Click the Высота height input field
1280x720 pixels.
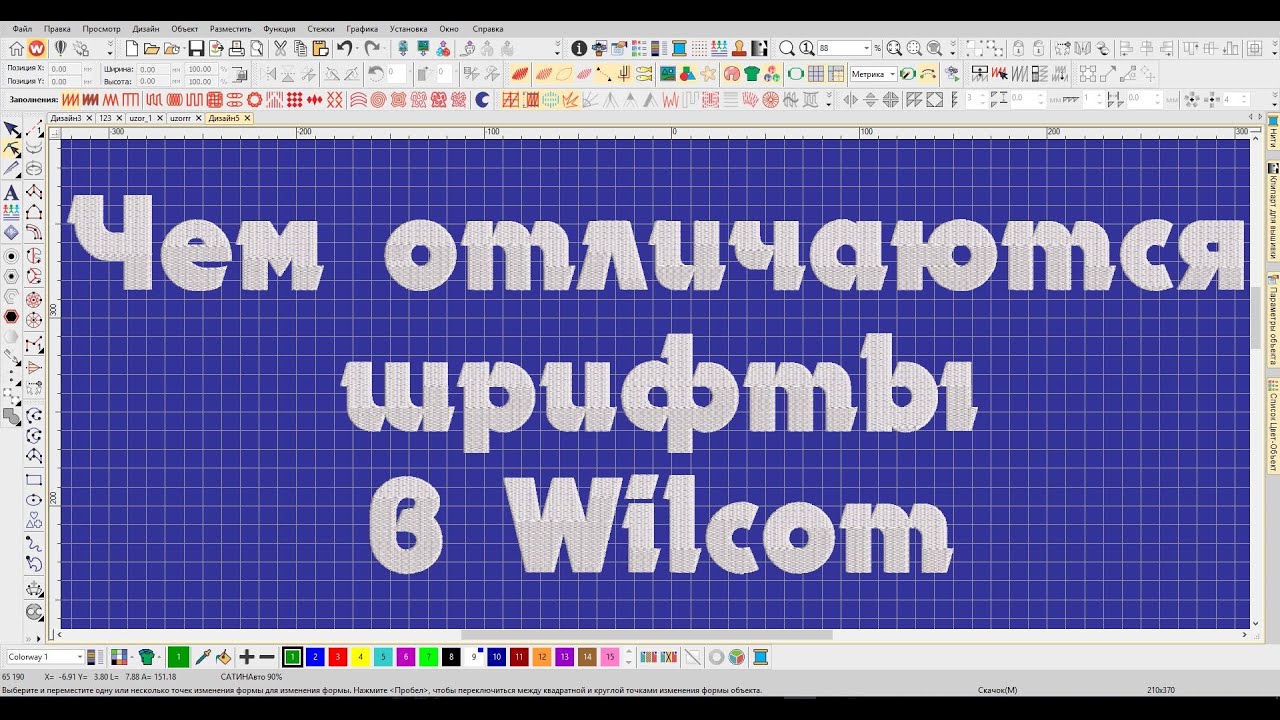click(x=152, y=82)
